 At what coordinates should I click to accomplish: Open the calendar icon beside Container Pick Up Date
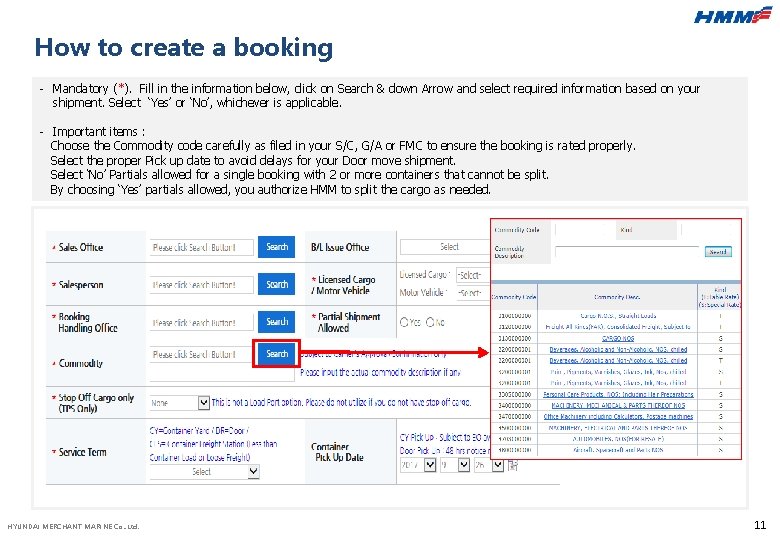pyautogui.click(x=513, y=465)
